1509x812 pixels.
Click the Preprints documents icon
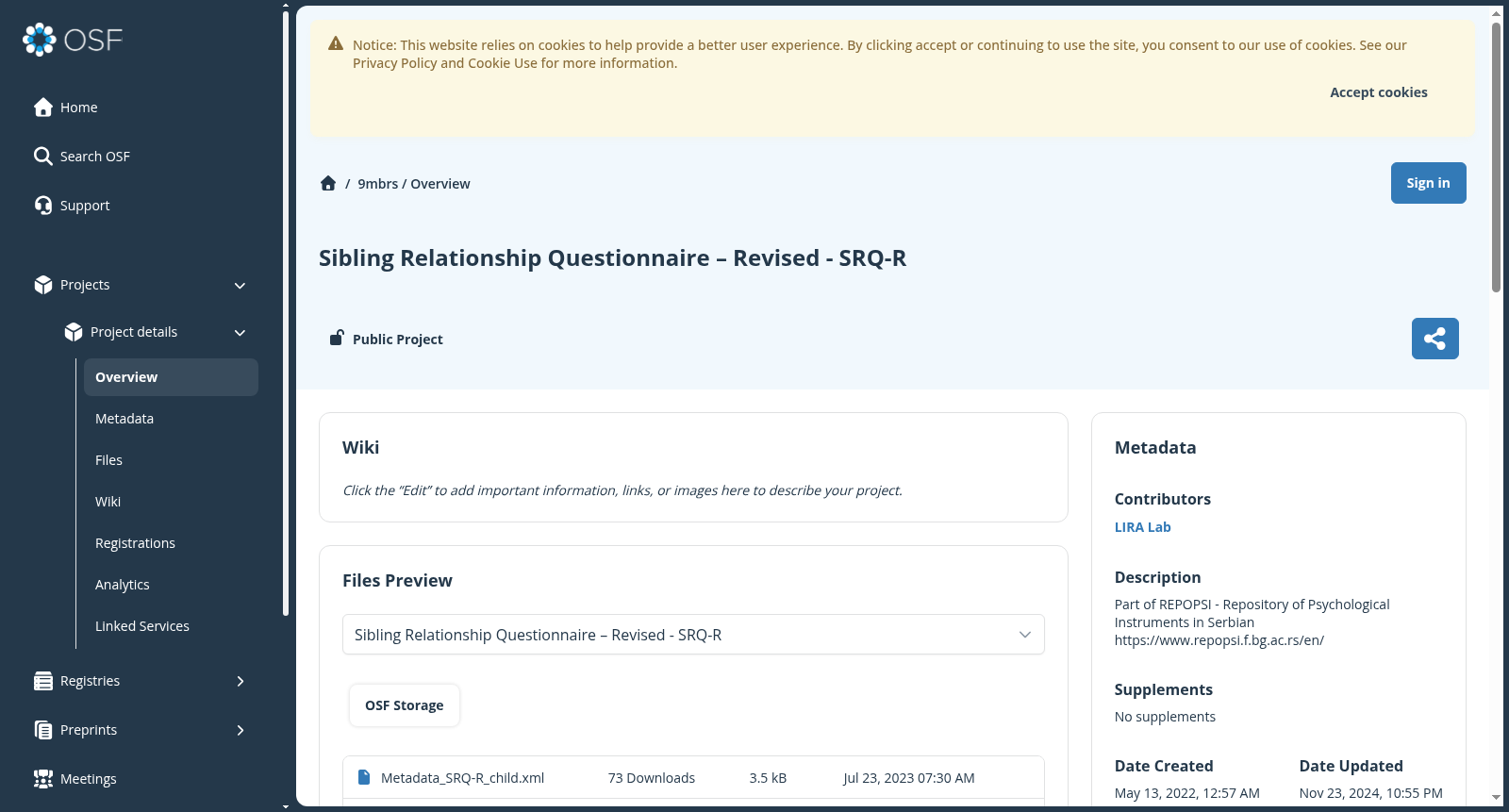42,730
